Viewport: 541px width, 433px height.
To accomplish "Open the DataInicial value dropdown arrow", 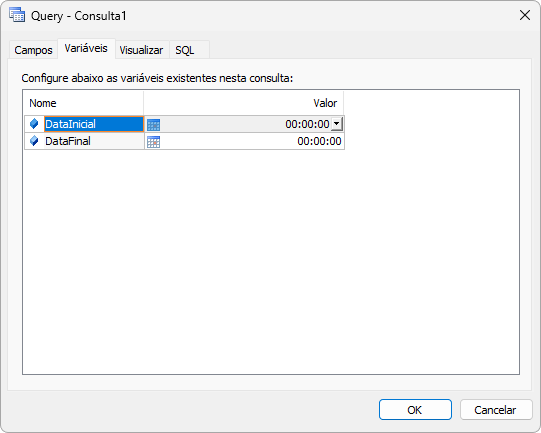I will pyautogui.click(x=336, y=124).
